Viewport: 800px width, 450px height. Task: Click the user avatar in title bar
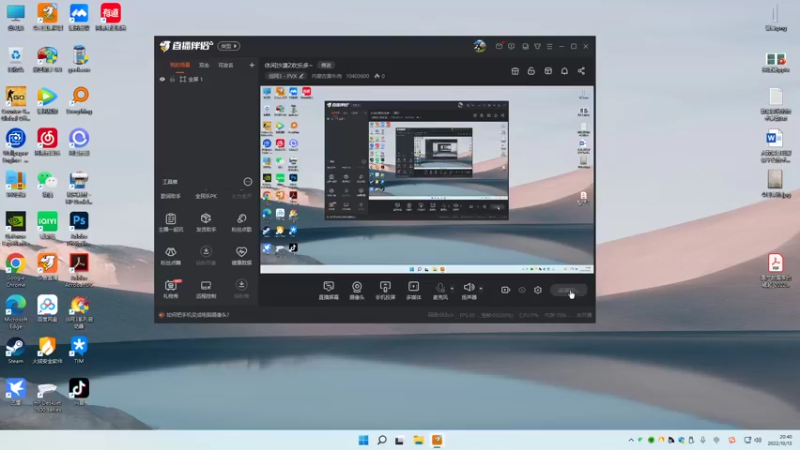[480, 46]
